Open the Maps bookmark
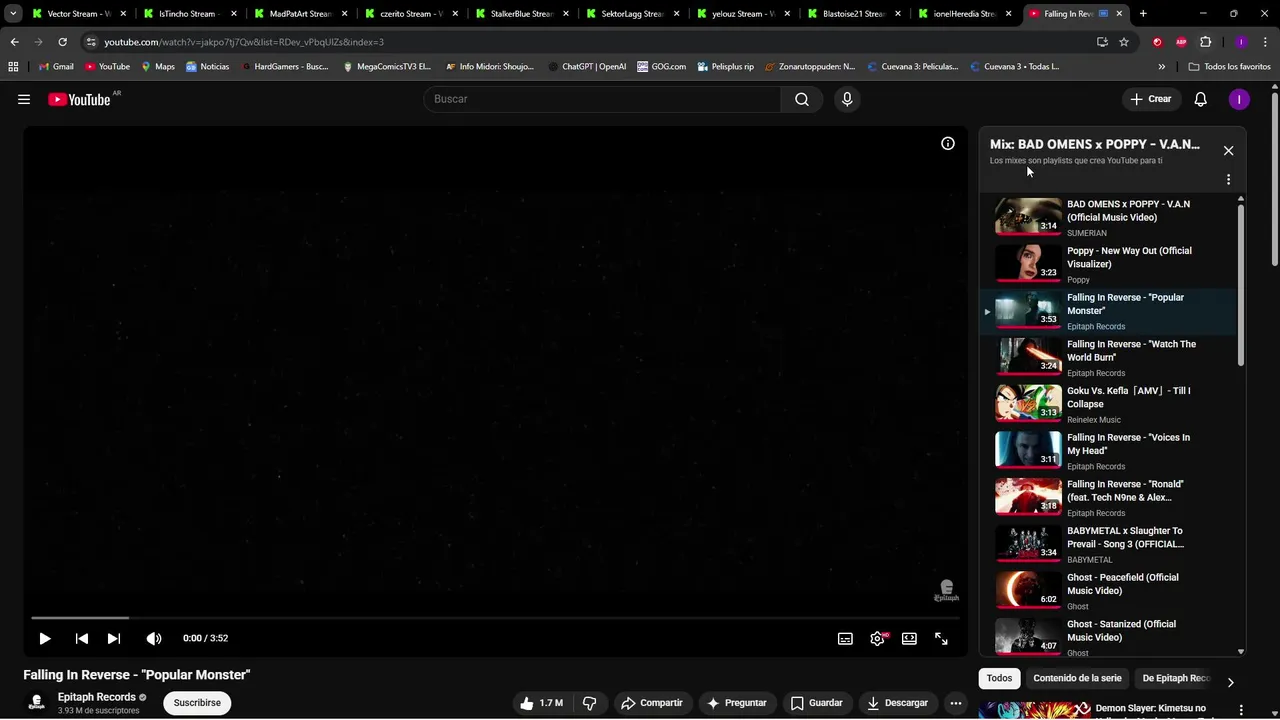Screen dimensions: 1280x720 pos(158,66)
